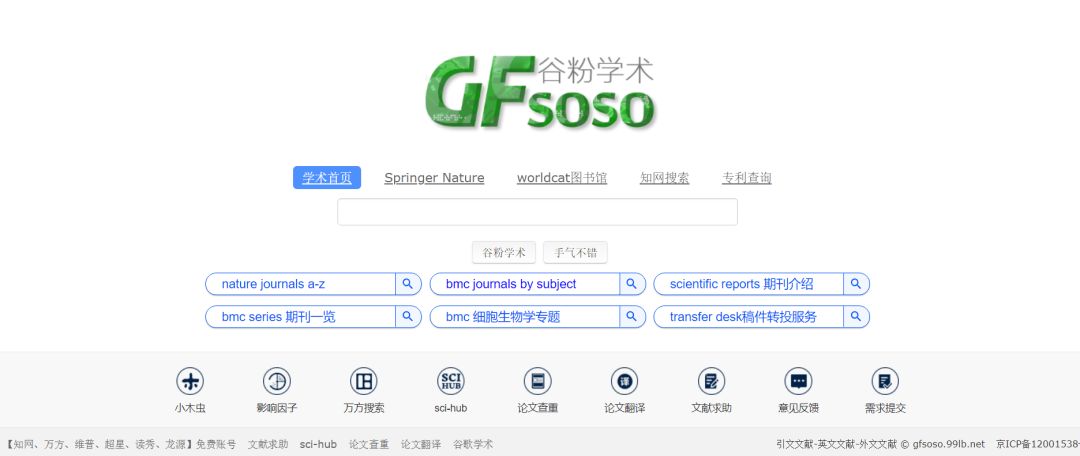Click footer 引文文献-英文文献-外文文献 text
This screenshot has height=456, width=1080.
click(x=837, y=444)
